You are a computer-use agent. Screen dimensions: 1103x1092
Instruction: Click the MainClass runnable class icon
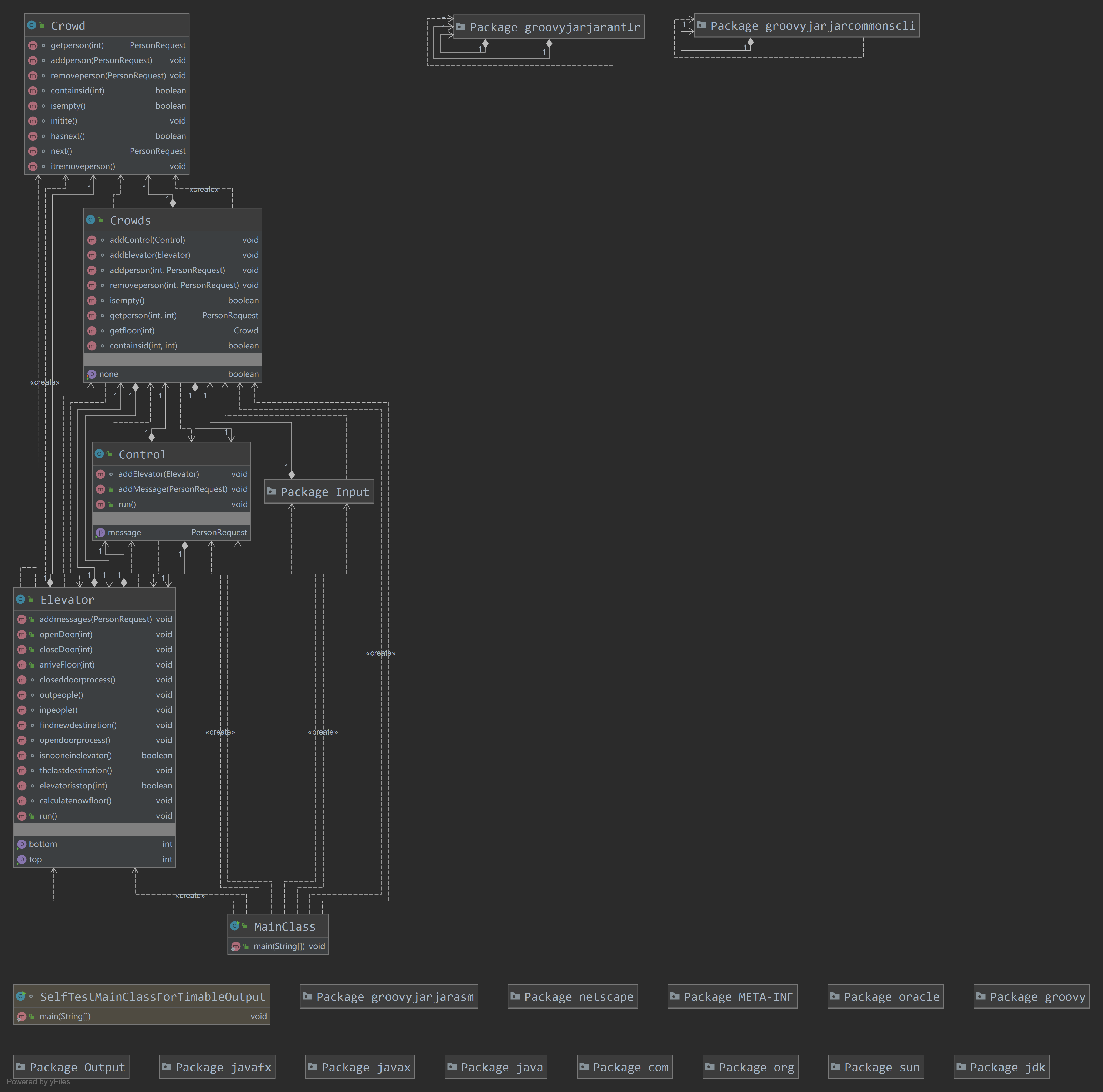pos(235,926)
